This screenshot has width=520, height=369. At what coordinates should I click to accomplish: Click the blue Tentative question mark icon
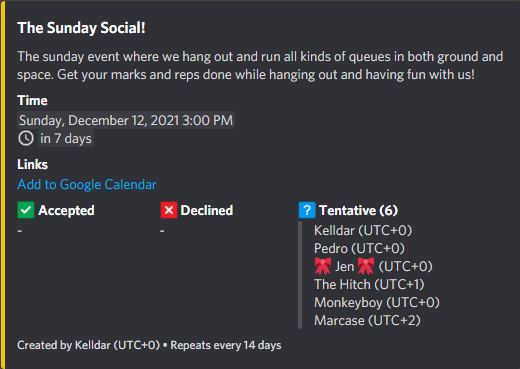point(307,210)
